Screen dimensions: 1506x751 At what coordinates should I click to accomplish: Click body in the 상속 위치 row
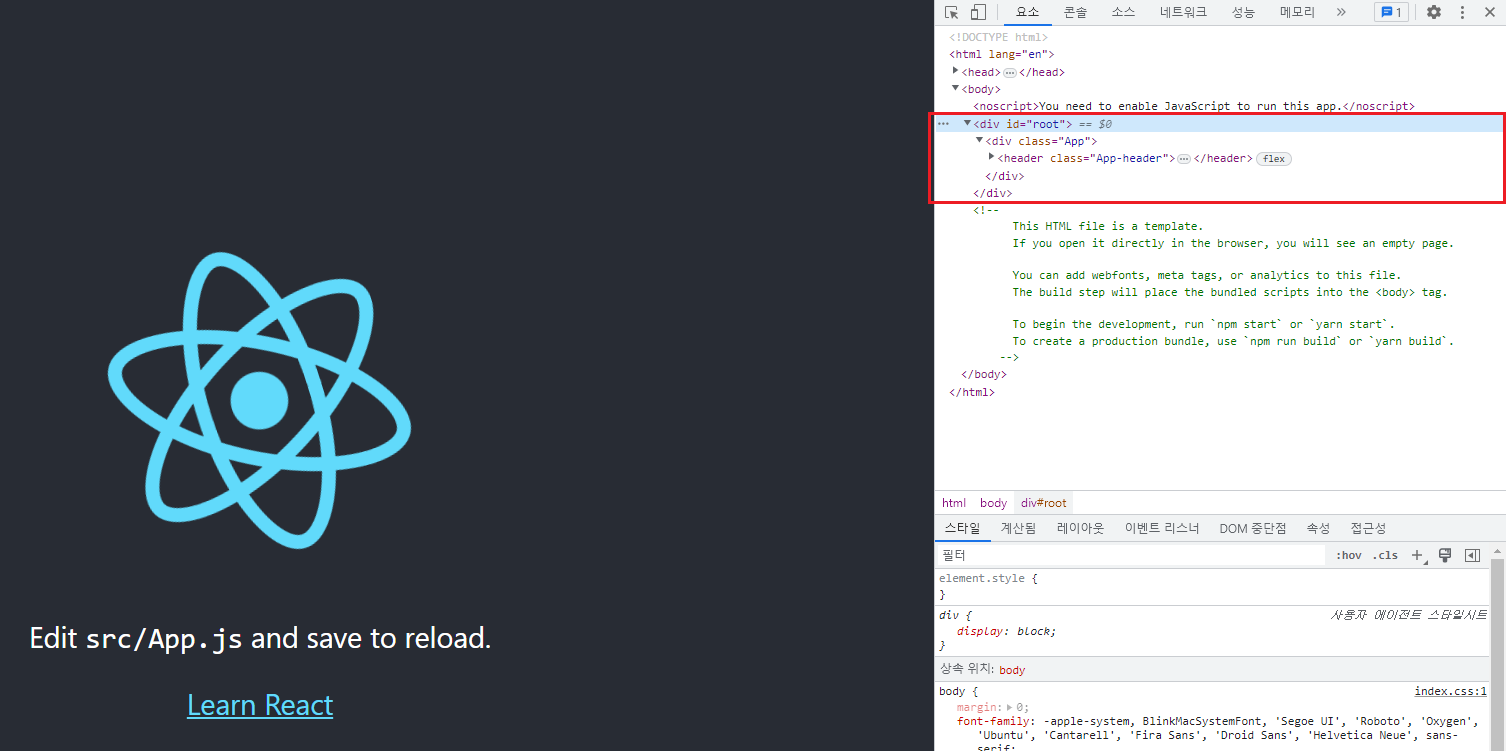coord(1012,670)
